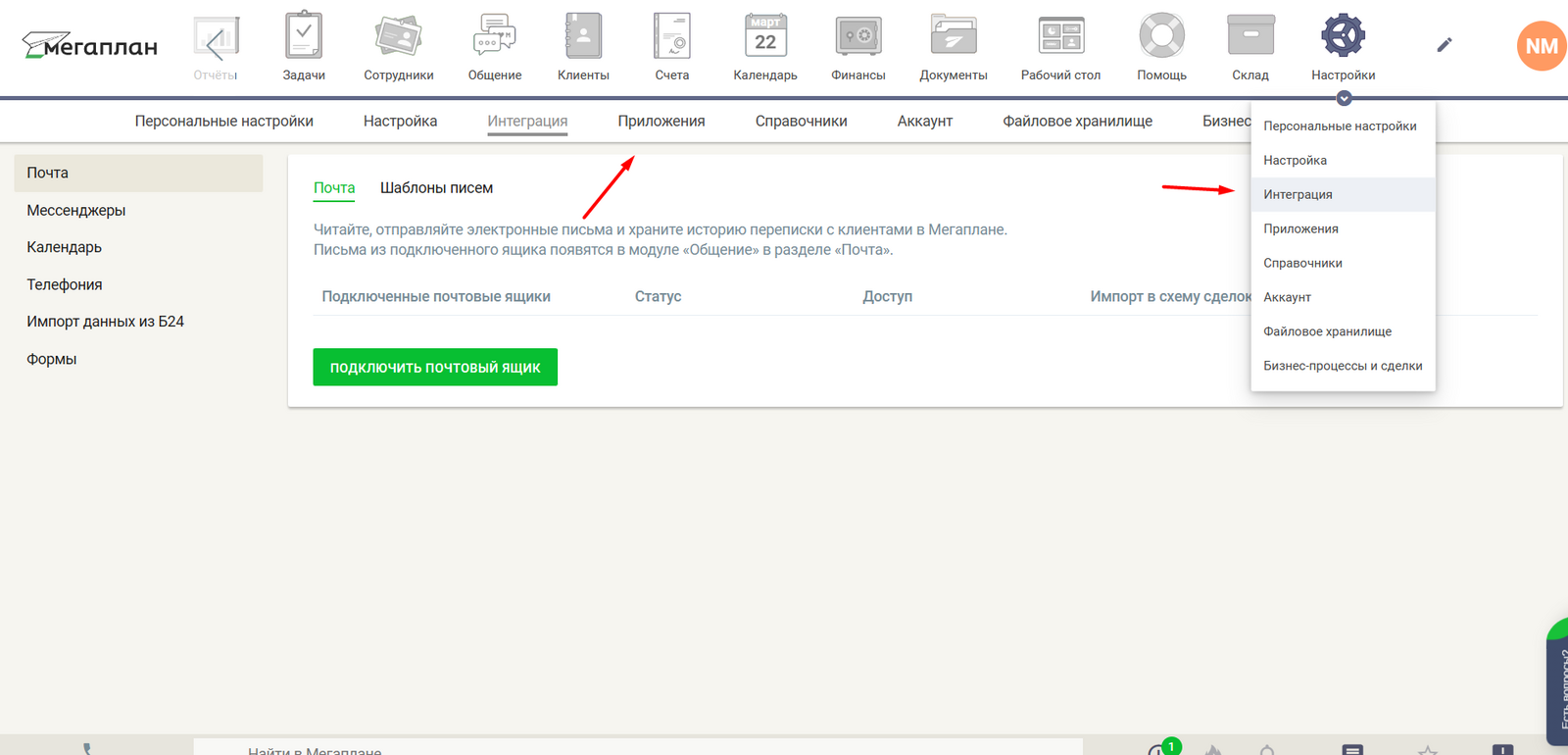Screen dimensions: 1568x755
Task: Open the Счета invoices icon
Action: [672, 37]
